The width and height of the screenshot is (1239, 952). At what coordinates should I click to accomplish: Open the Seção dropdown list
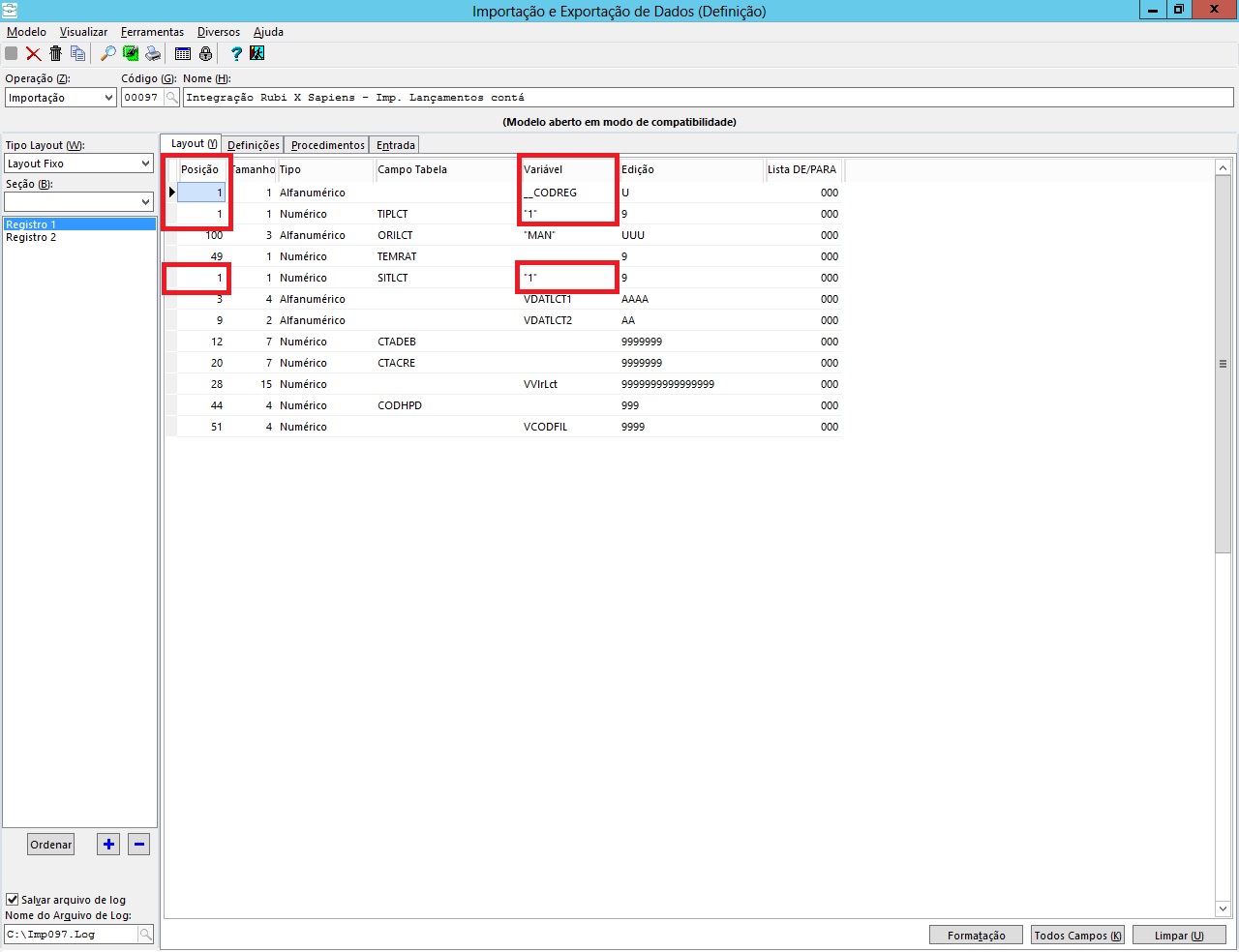pos(145,202)
